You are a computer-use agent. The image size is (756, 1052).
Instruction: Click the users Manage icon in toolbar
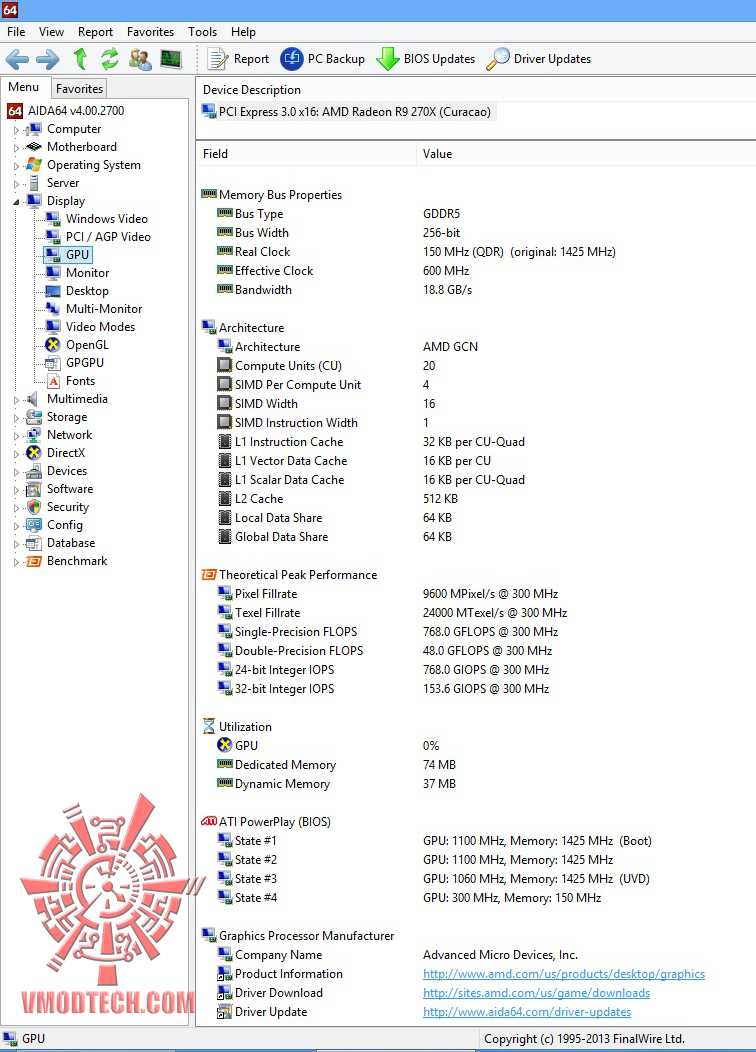coord(140,59)
